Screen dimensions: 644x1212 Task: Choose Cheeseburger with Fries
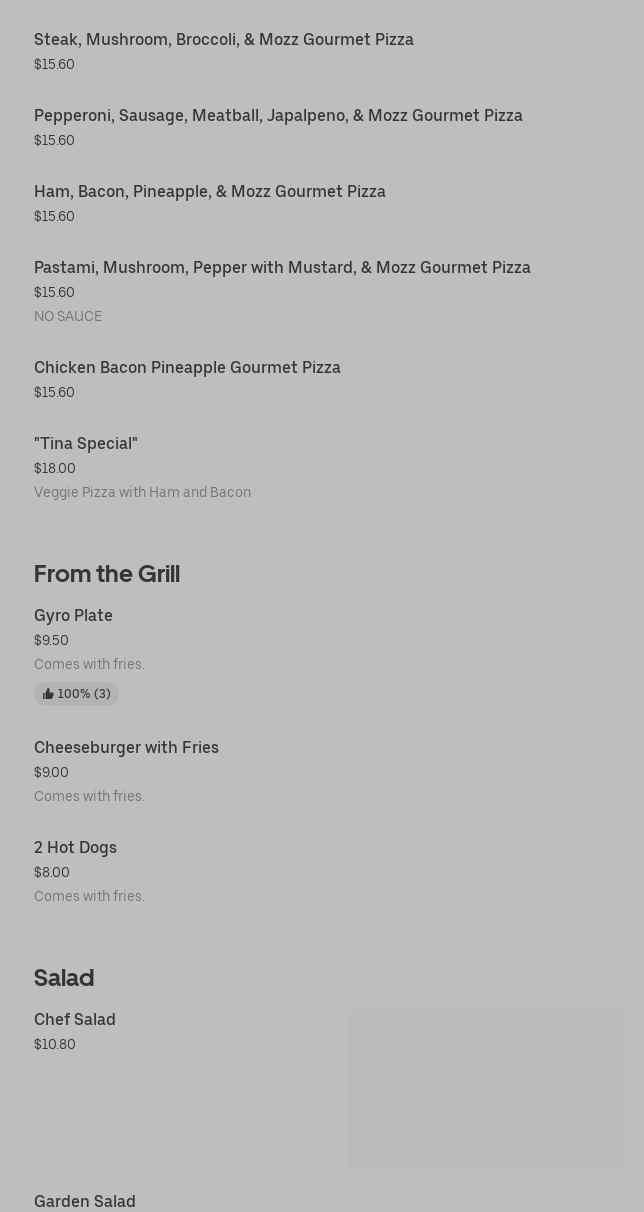pos(126,748)
